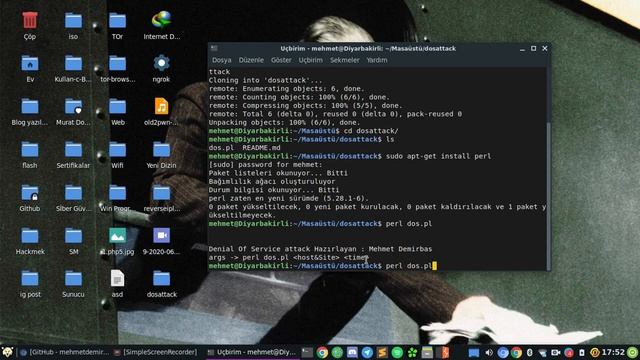Click the screen recorder camera tray icon
640x360 pixels.
556,352
